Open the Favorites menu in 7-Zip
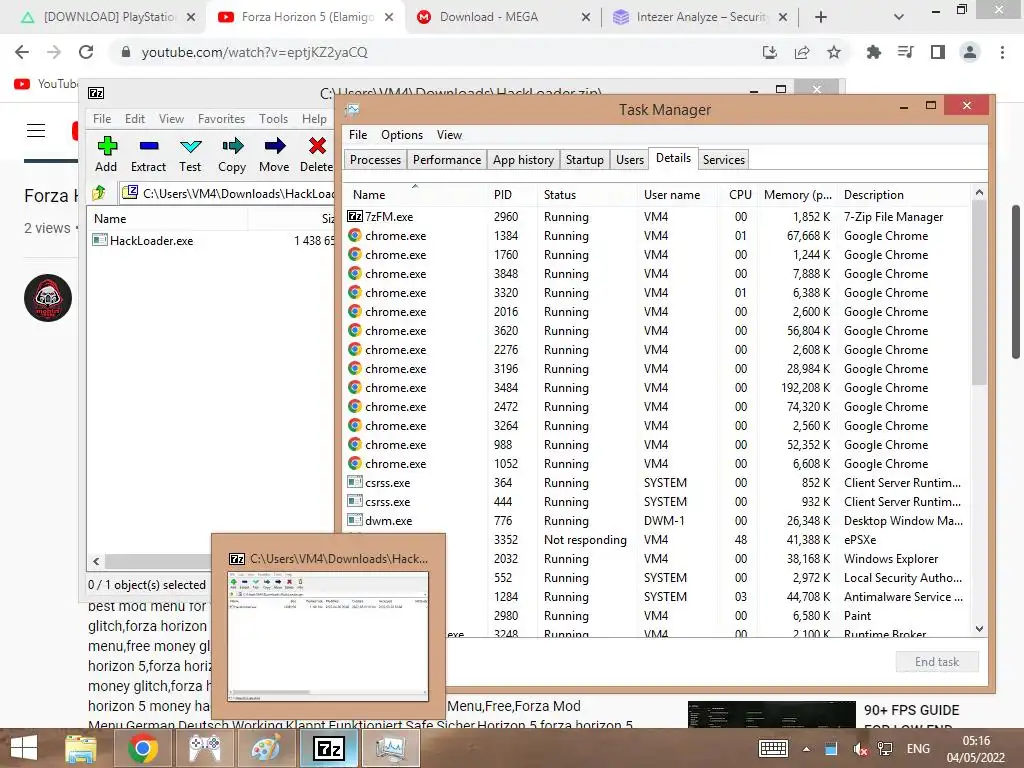 point(221,119)
